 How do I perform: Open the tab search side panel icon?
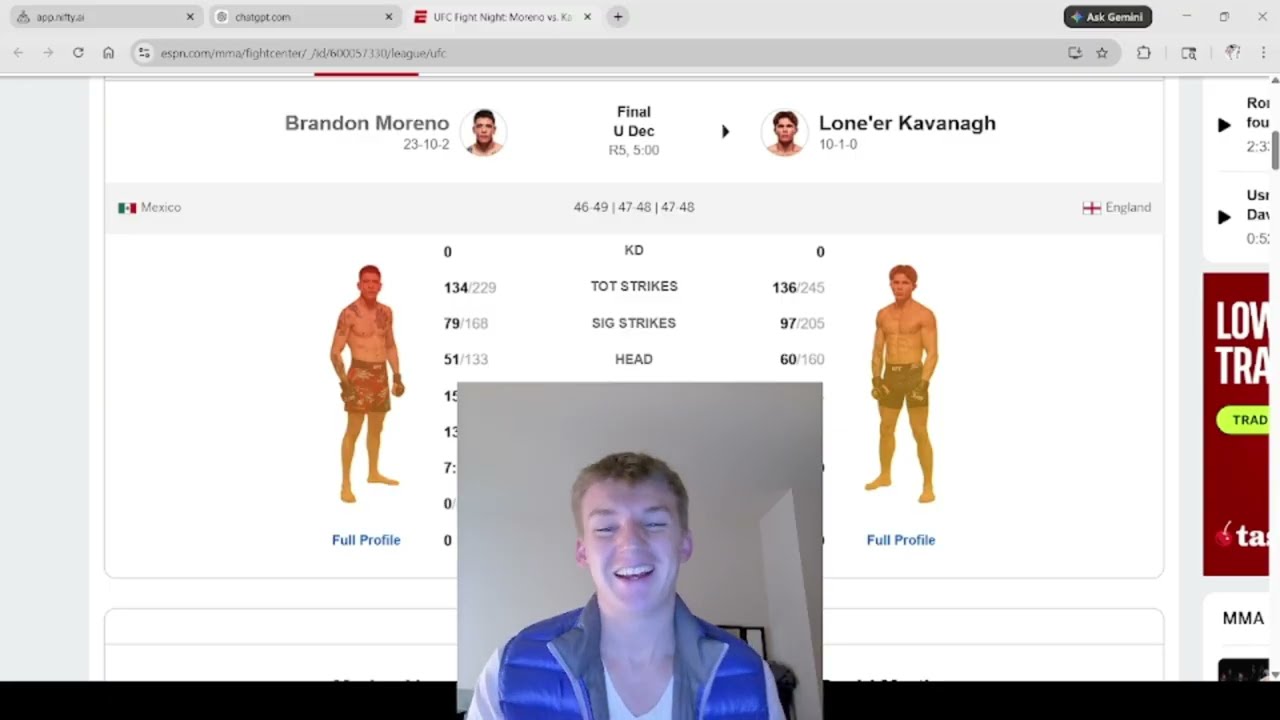tap(1189, 53)
